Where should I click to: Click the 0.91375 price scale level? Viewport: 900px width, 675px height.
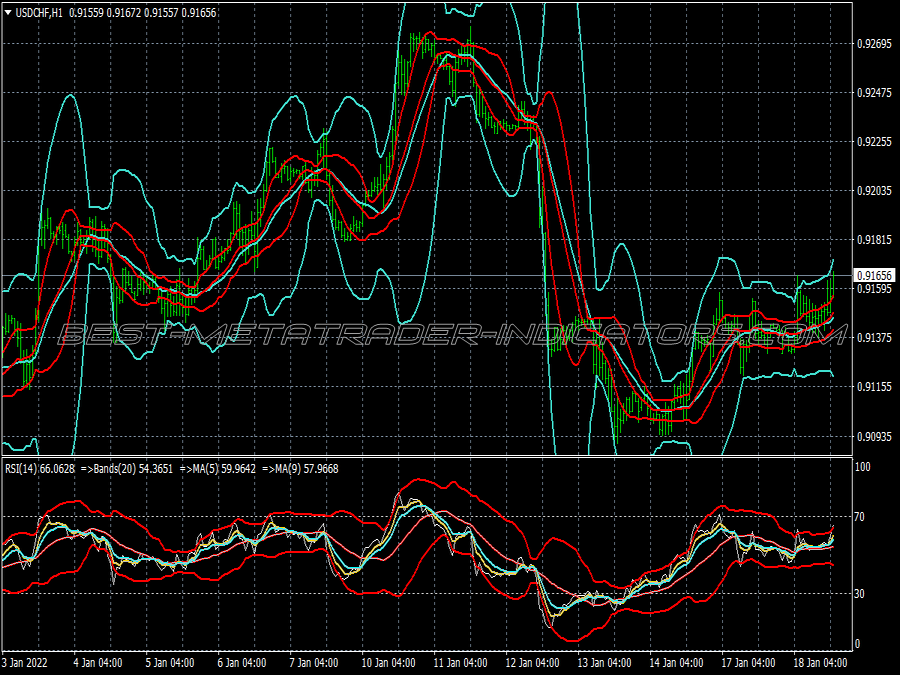click(x=874, y=338)
